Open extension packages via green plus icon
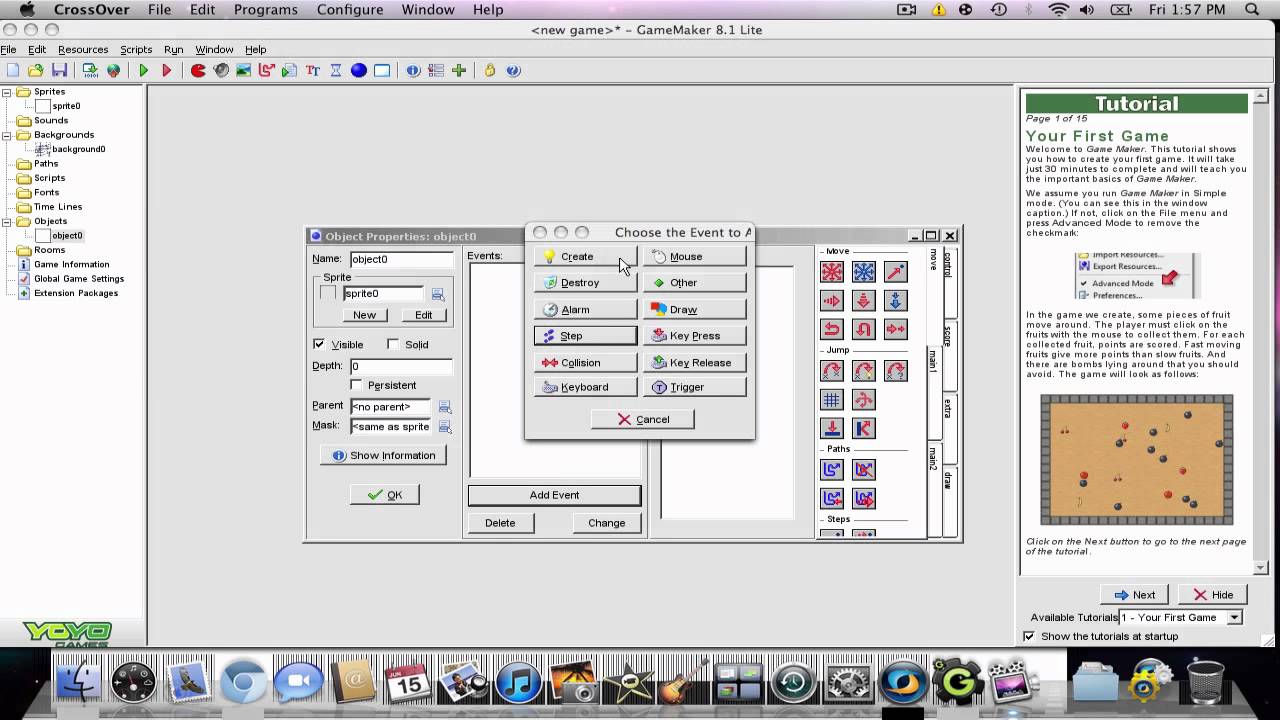Screen dimensions: 1280x720 click(459, 70)
